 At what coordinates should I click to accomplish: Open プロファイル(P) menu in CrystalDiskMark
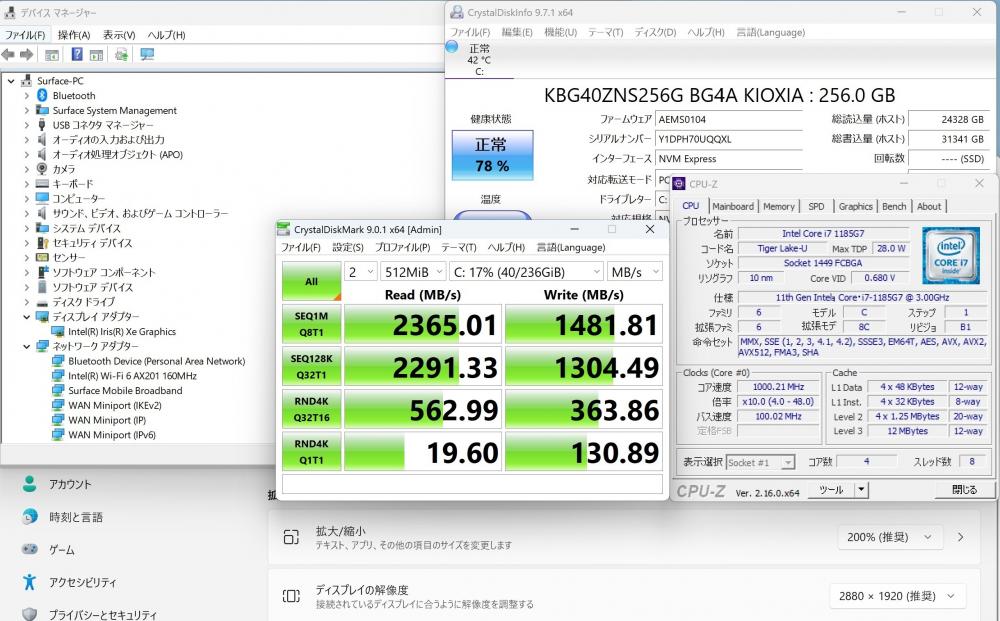(402, 247)
